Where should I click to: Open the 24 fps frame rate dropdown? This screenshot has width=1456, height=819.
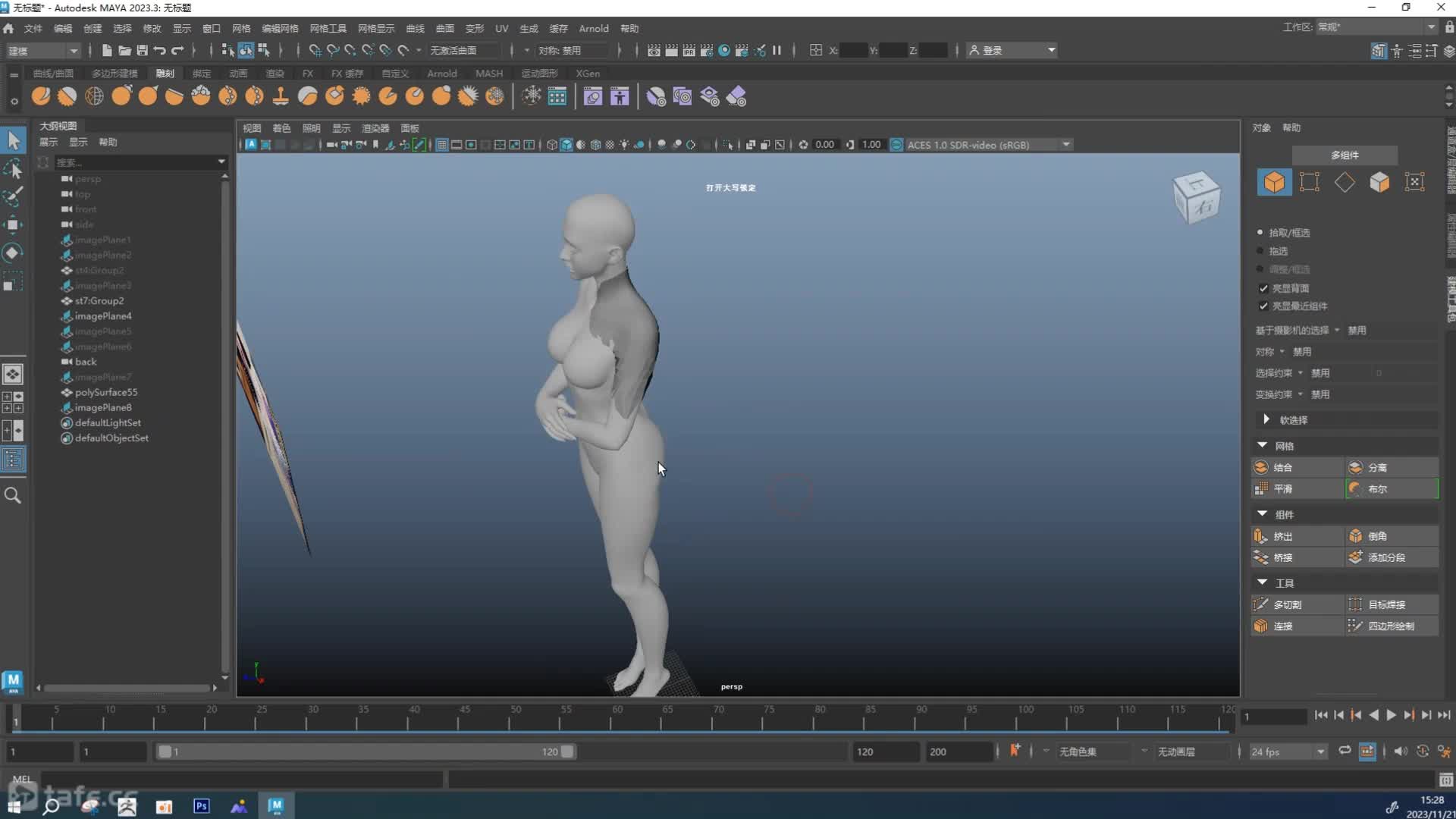[1288, 752]
